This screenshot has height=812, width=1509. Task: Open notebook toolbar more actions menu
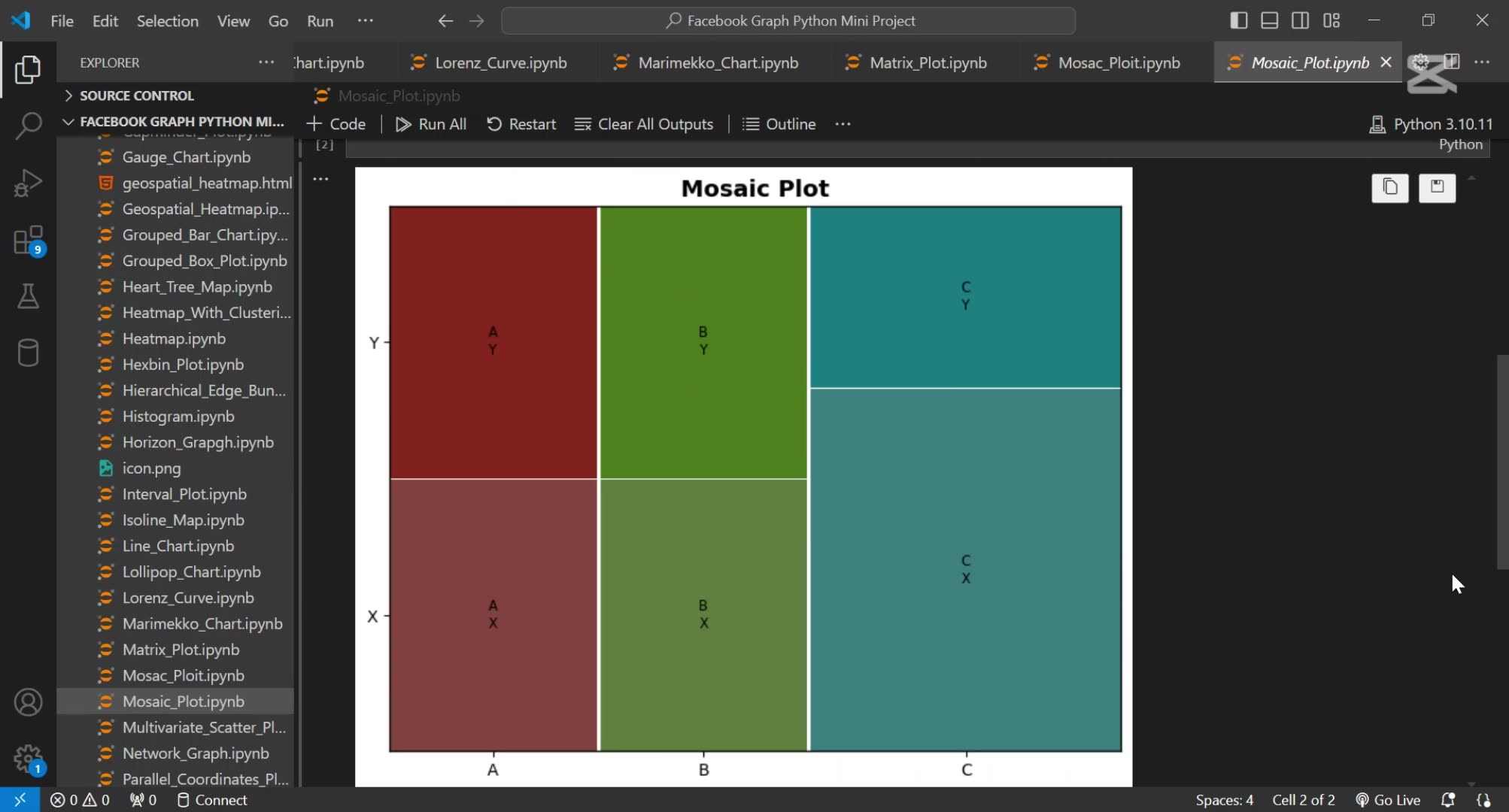pyautogui.click(x=842, y=124)
